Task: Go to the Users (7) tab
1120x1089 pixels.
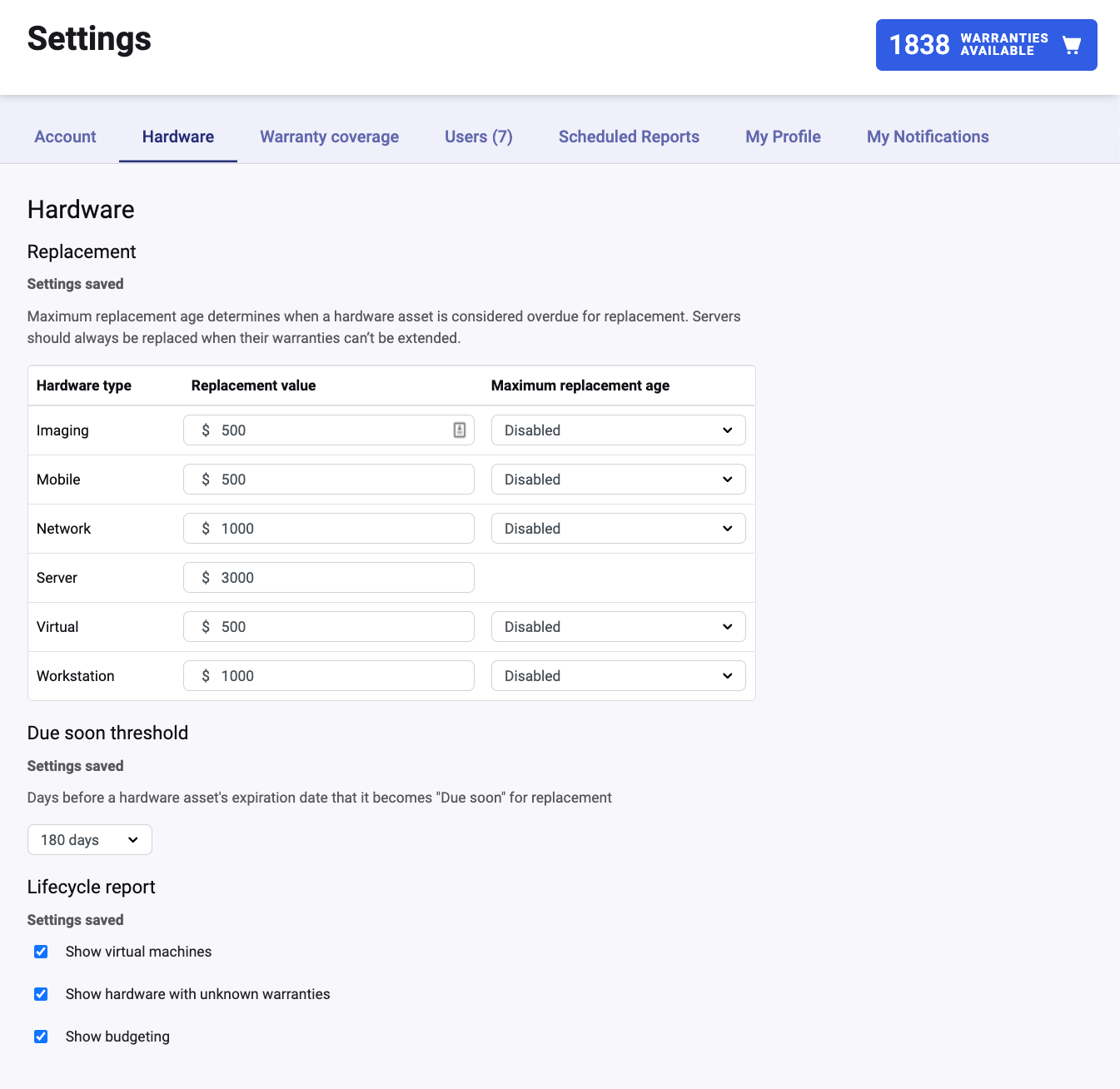Action: pyautogui.click(x=478, y=137)
